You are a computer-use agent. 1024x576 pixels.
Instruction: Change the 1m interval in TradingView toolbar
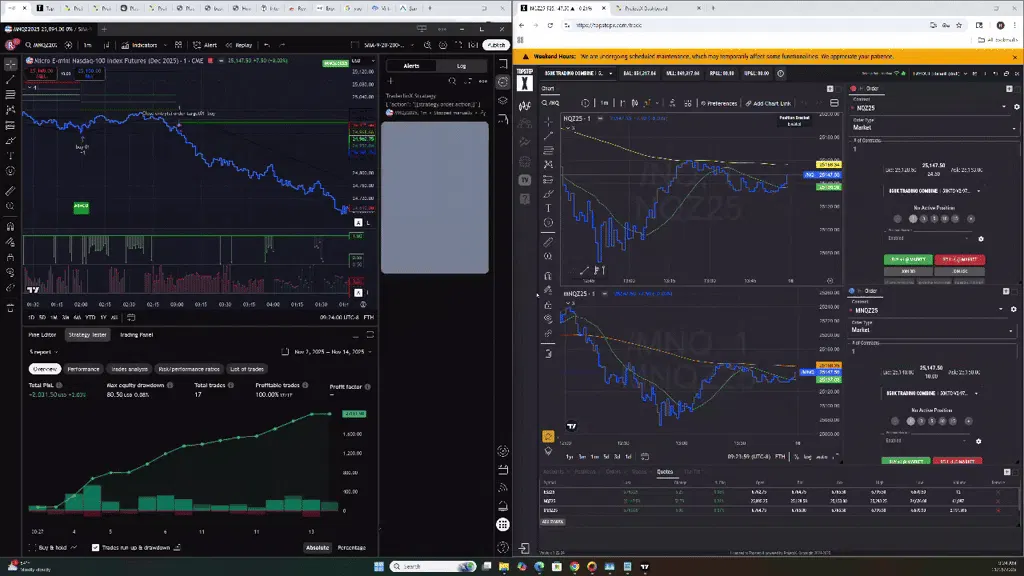click(88, 45)
